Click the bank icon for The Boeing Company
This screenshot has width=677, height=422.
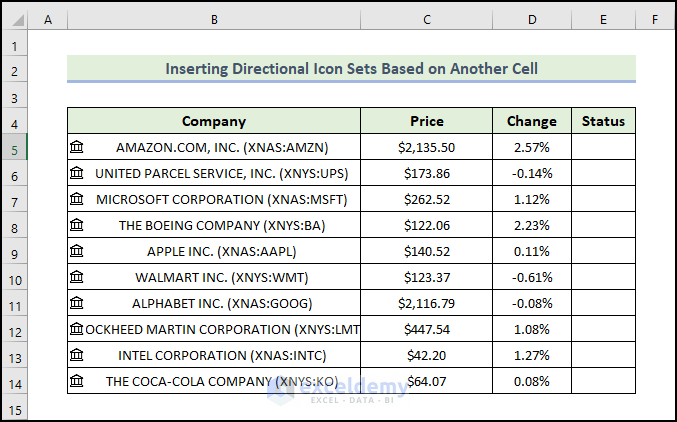77,225
